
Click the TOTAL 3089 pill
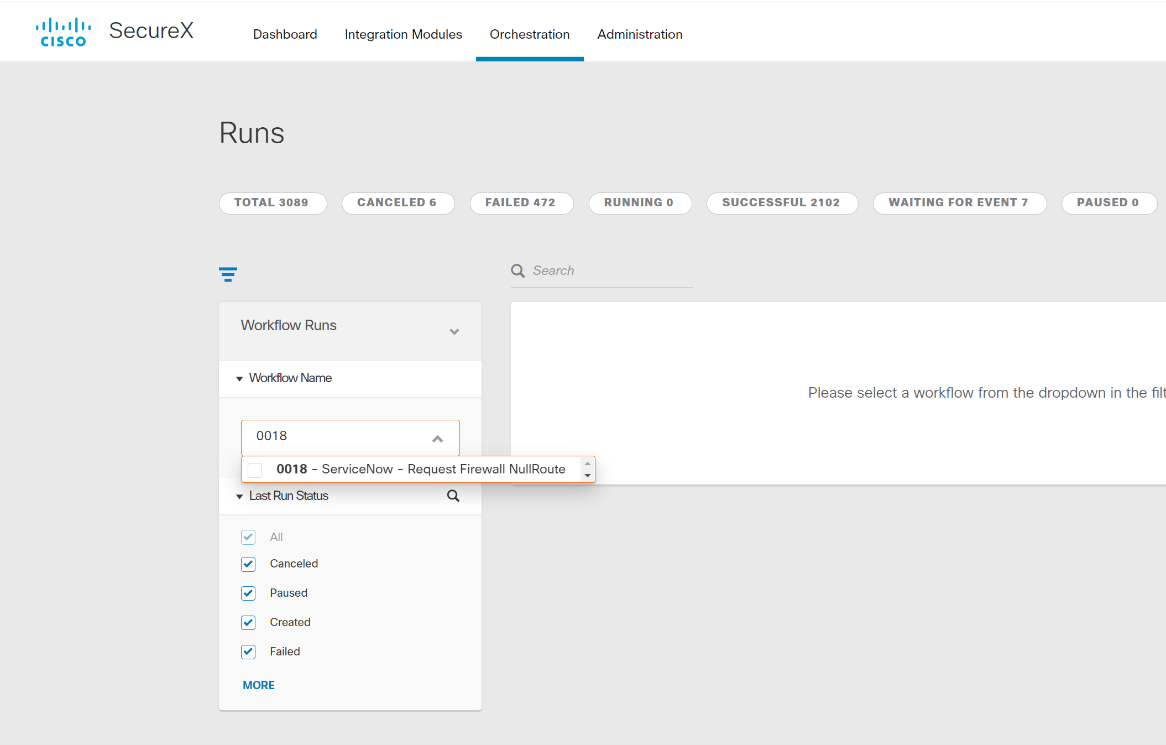(x=273, y=203)
